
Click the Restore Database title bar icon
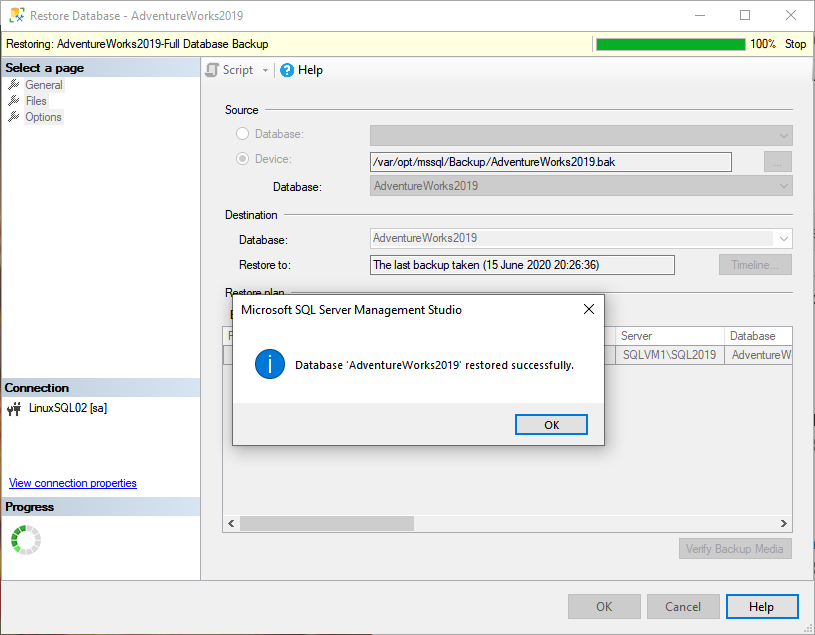click(x=17, y=15)
